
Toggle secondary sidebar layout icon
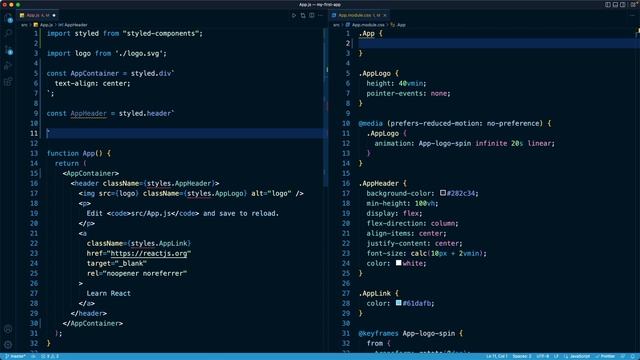622,4
